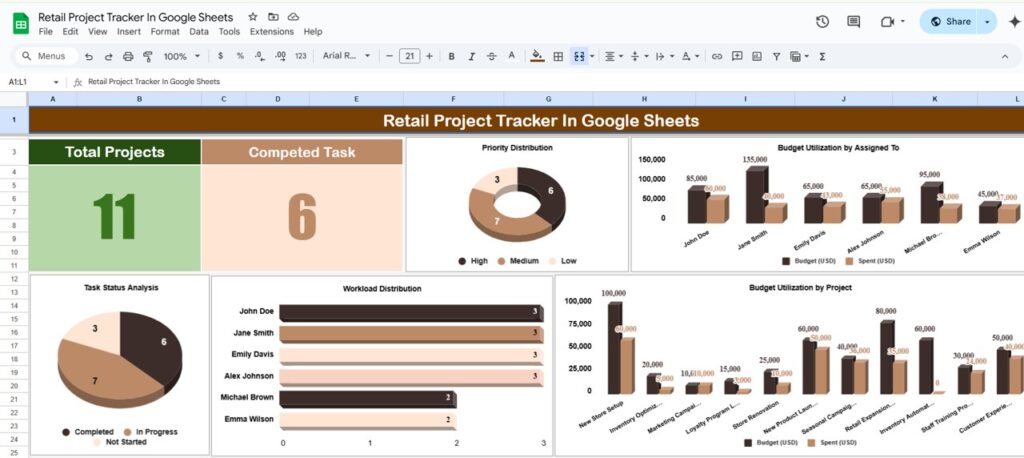Open horizontal align dropdown
The width and height of the screenshot is (1024, 458).
pos(613,57)
